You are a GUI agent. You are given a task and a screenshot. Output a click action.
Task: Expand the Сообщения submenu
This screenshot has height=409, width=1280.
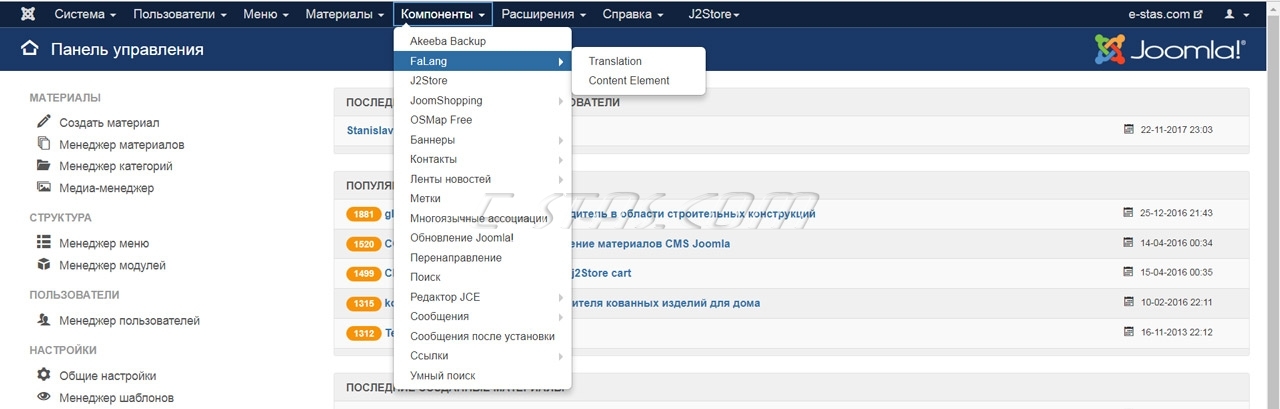pyautogui.click(x=483, y=316)
